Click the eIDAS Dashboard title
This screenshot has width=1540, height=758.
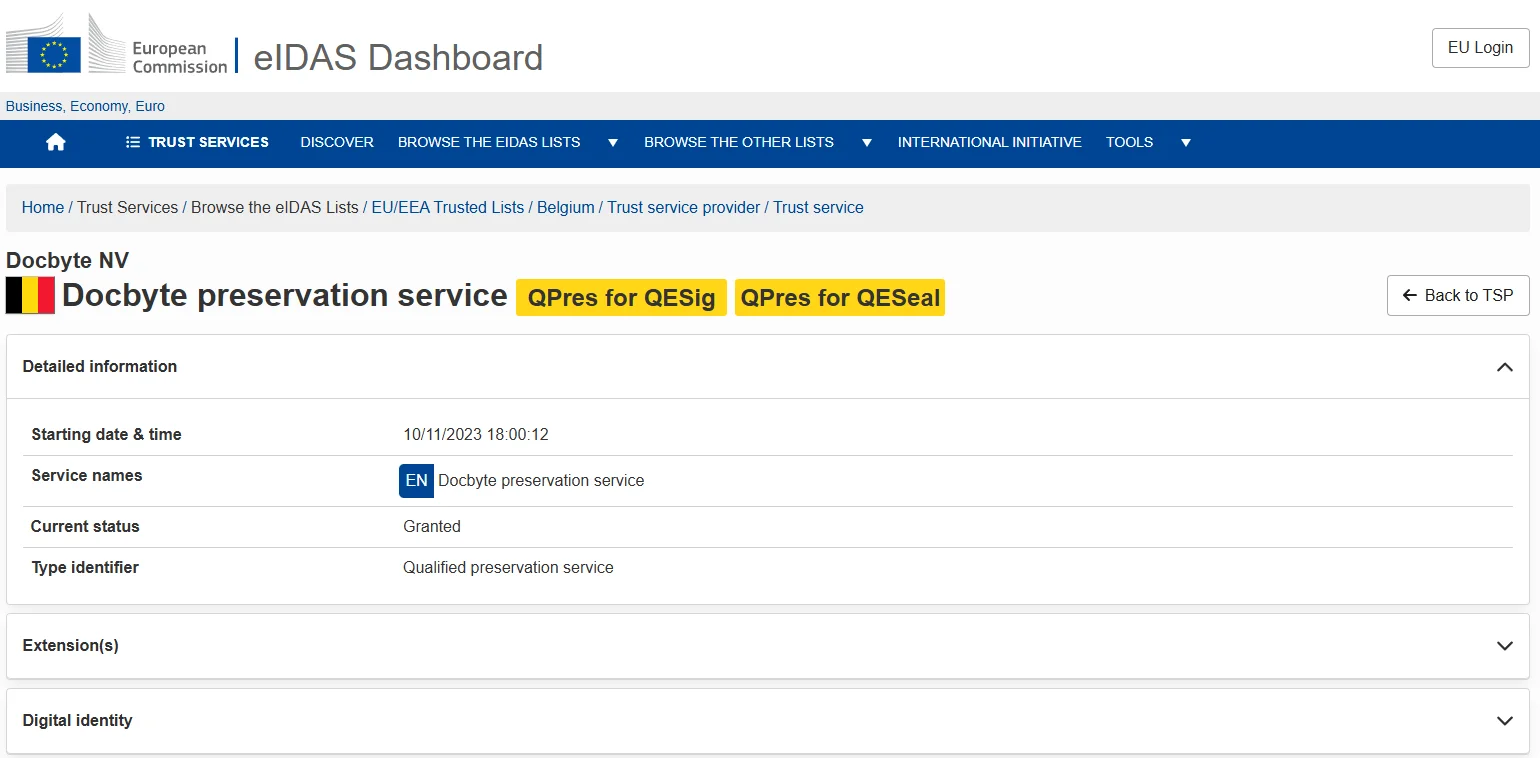click(398, 58)
